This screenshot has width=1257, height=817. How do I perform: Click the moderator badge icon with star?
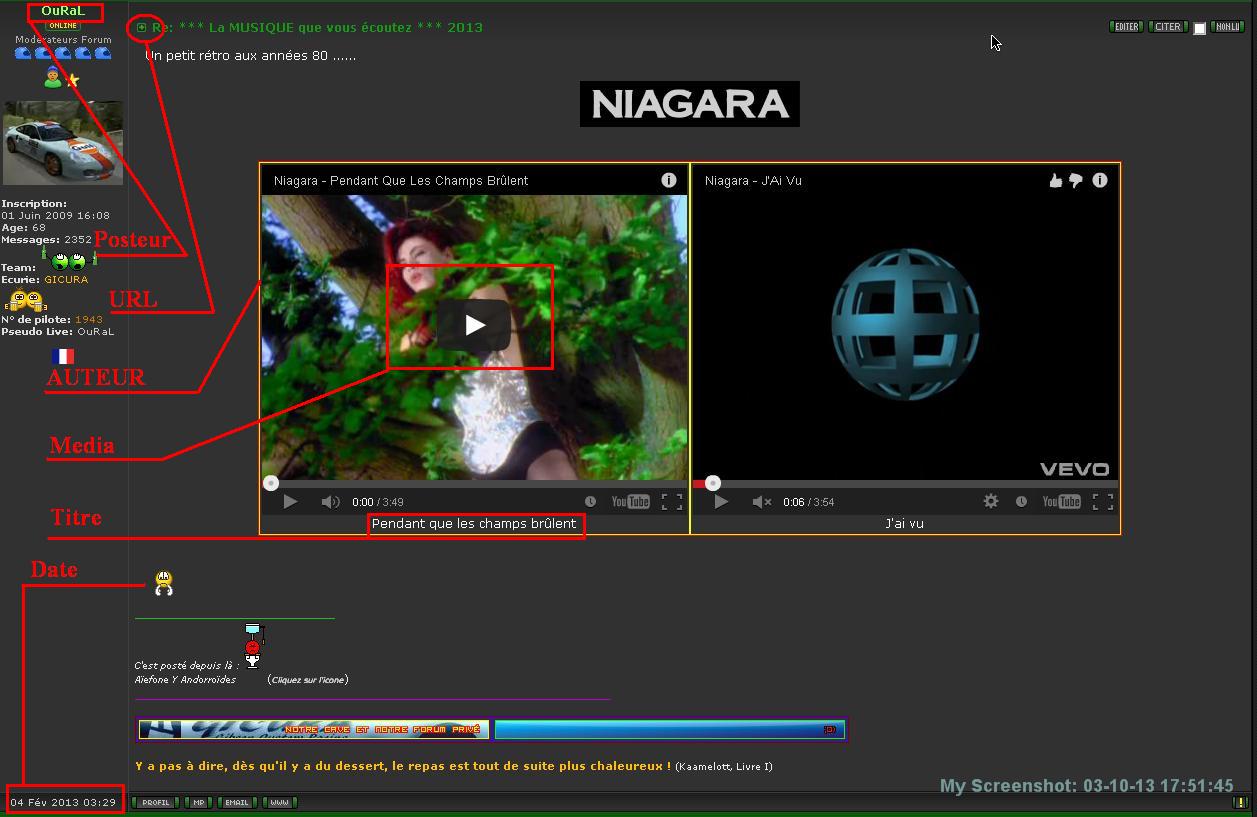point(62,77)
